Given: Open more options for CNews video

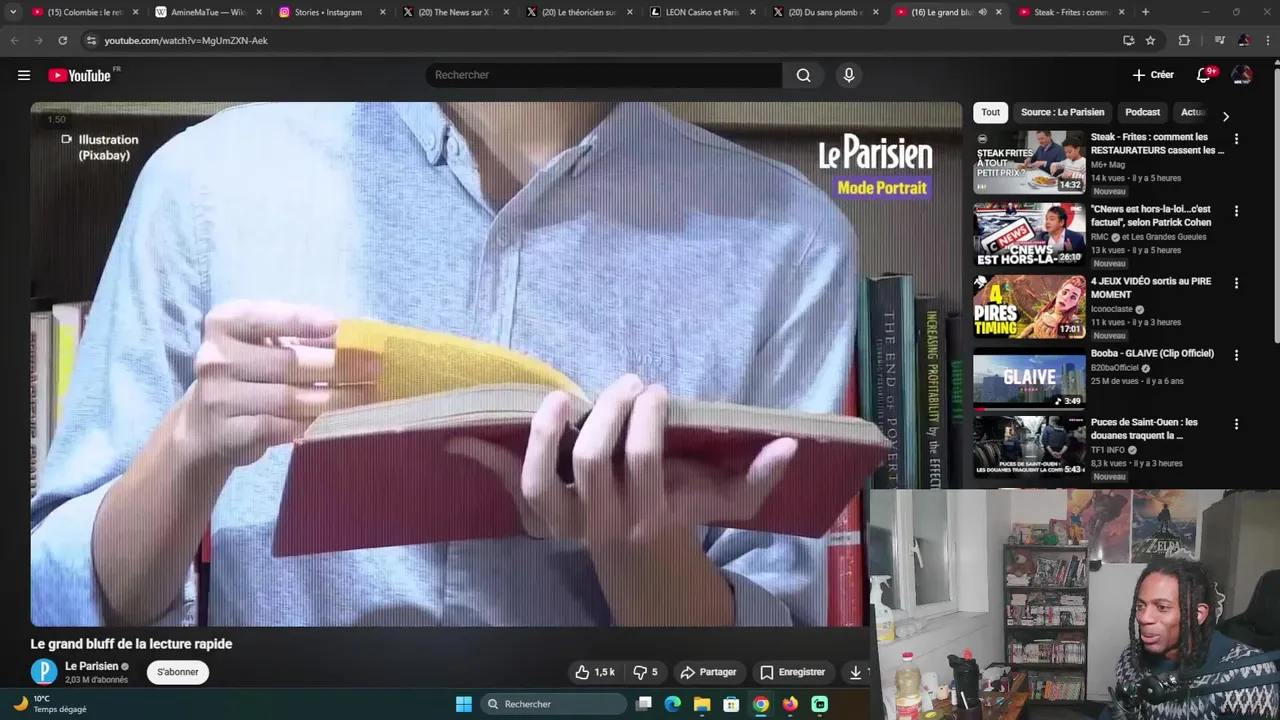Looking at the screenshot, I should (1236, 211).
